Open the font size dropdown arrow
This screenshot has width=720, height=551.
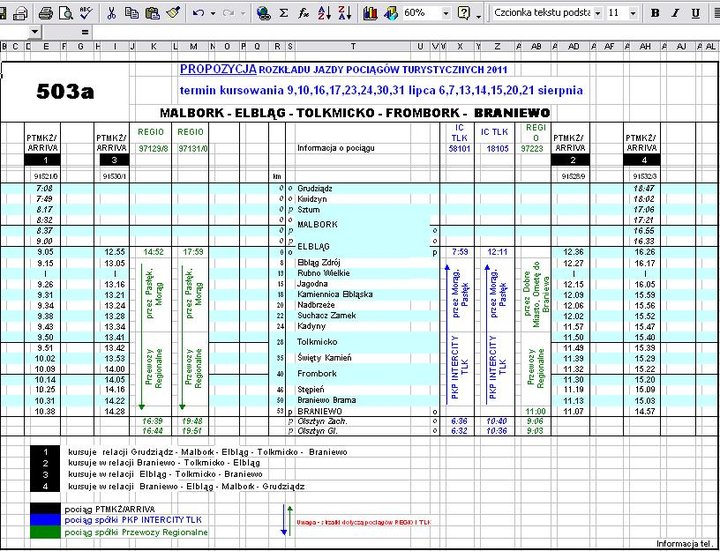(633, 13)
